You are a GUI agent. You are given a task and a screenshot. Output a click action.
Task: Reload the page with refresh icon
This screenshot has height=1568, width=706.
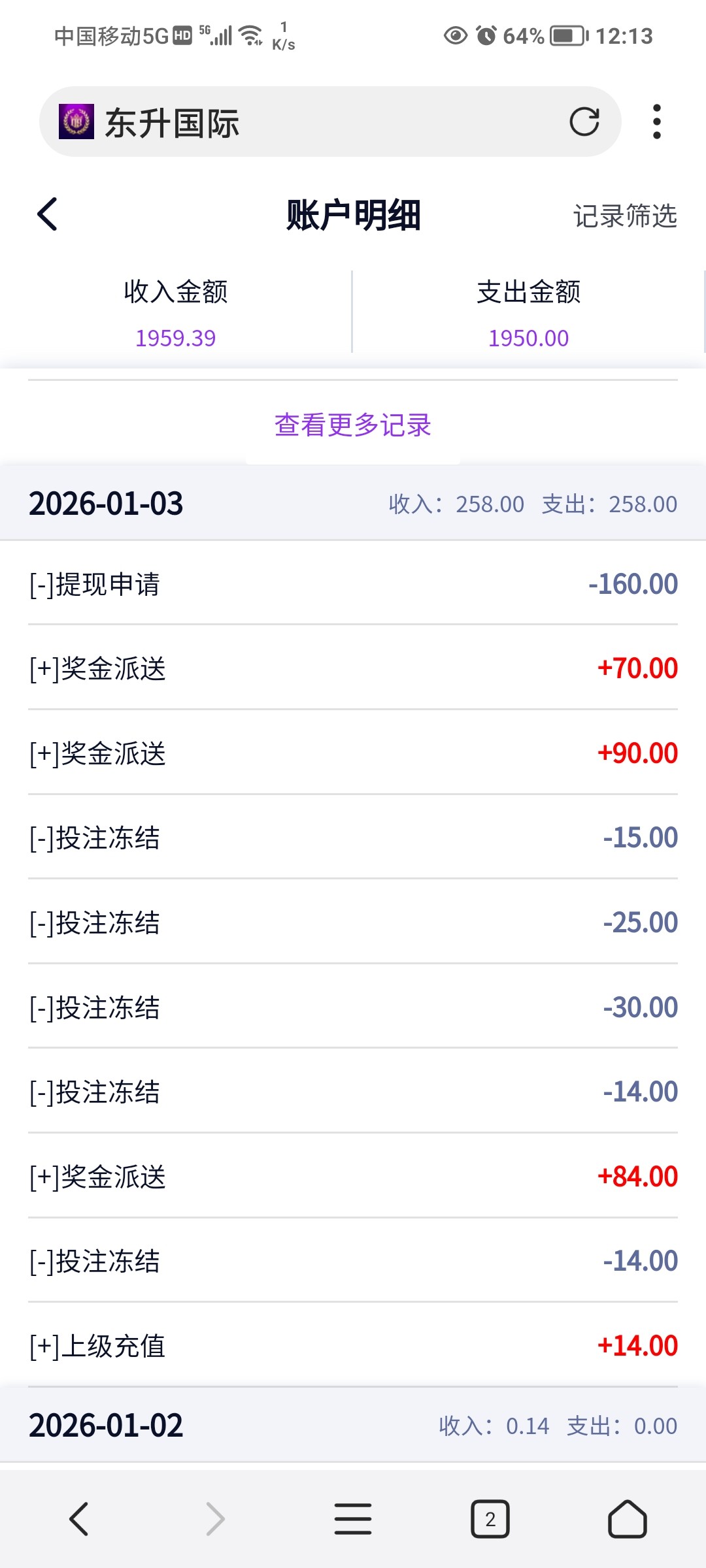[584, 122]
